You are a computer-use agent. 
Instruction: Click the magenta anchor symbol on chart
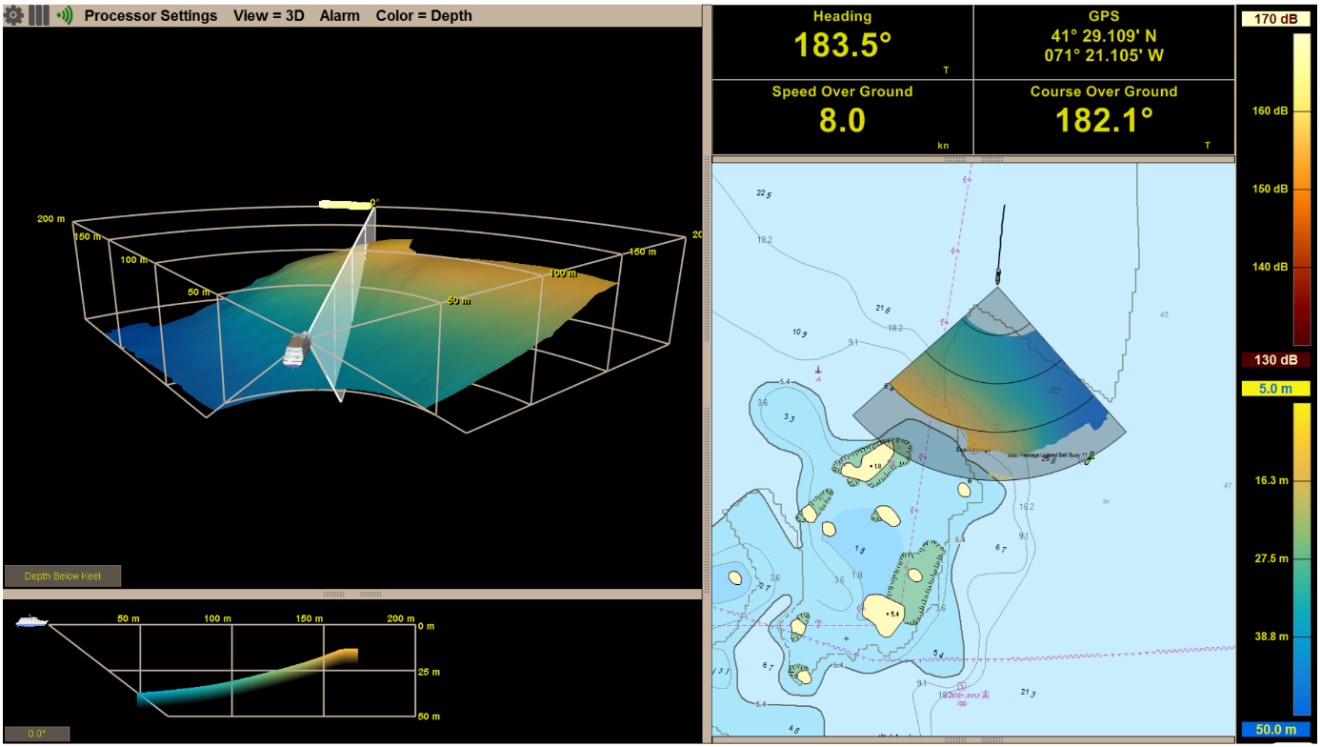(818, 379)
